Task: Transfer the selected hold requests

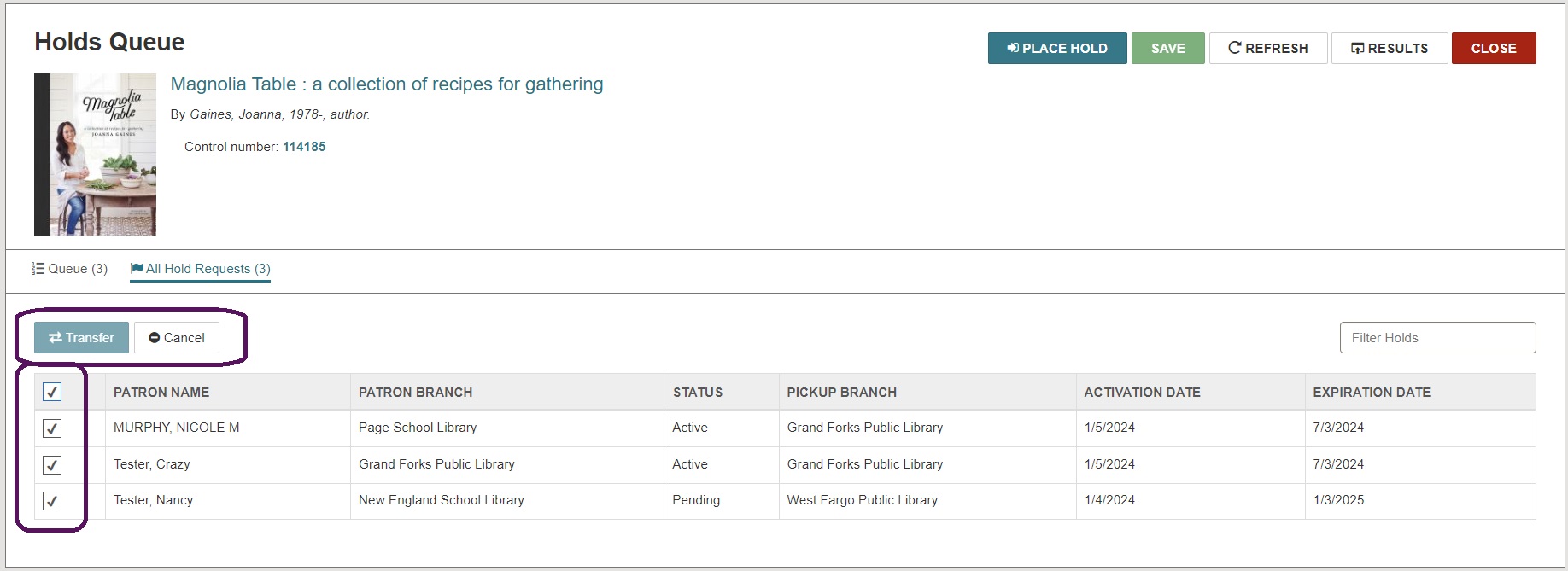Action: click(81, 338)
